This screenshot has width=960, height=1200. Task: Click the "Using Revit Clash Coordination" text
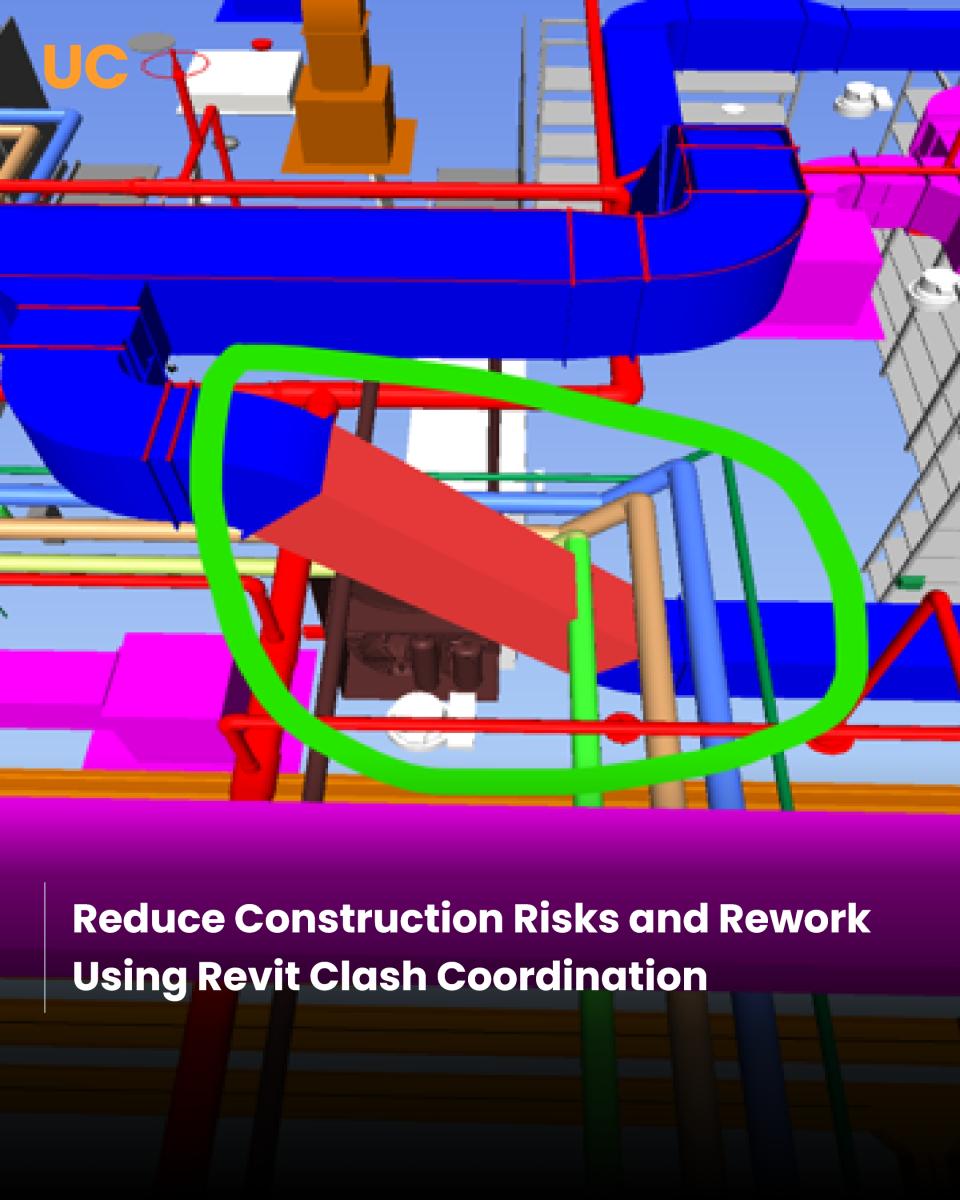(390, 975)
